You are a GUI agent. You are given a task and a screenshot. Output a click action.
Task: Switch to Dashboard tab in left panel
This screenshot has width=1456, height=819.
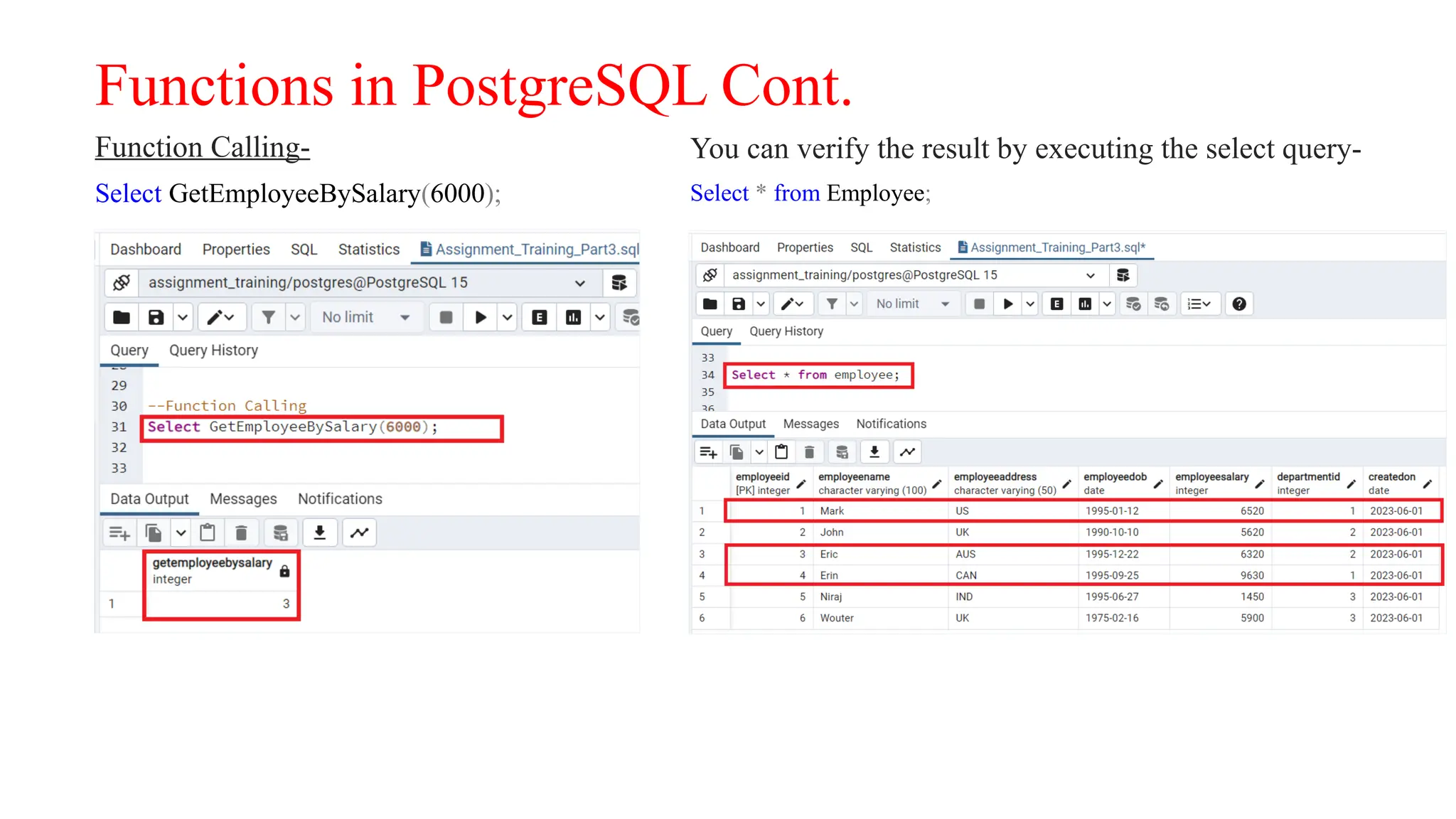[x=146, y=250]
